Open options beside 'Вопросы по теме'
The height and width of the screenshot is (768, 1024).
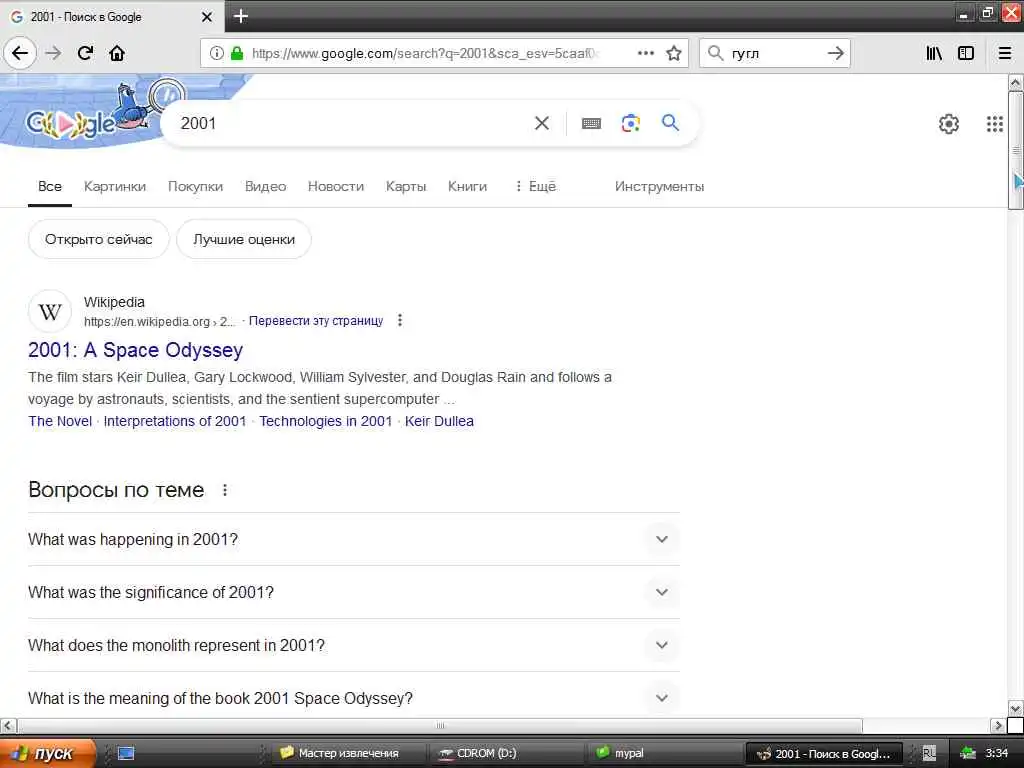click(x=225, y=490)
